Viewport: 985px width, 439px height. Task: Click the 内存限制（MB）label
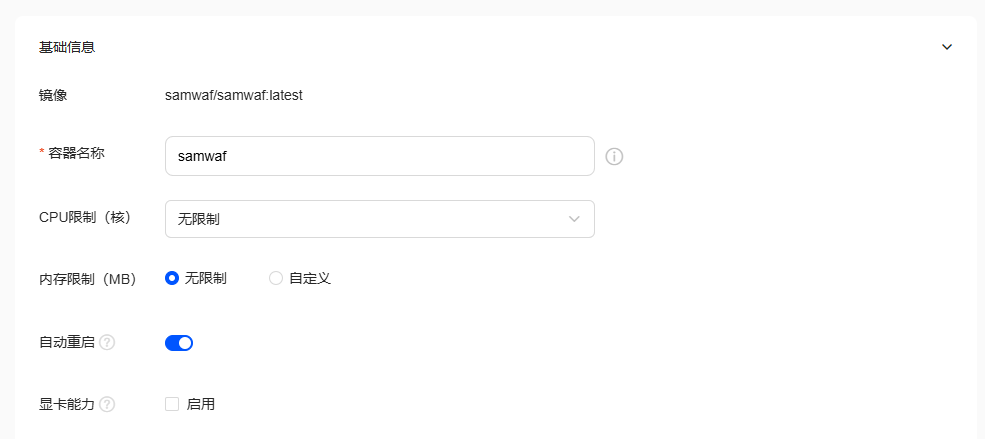click(88, 279)
